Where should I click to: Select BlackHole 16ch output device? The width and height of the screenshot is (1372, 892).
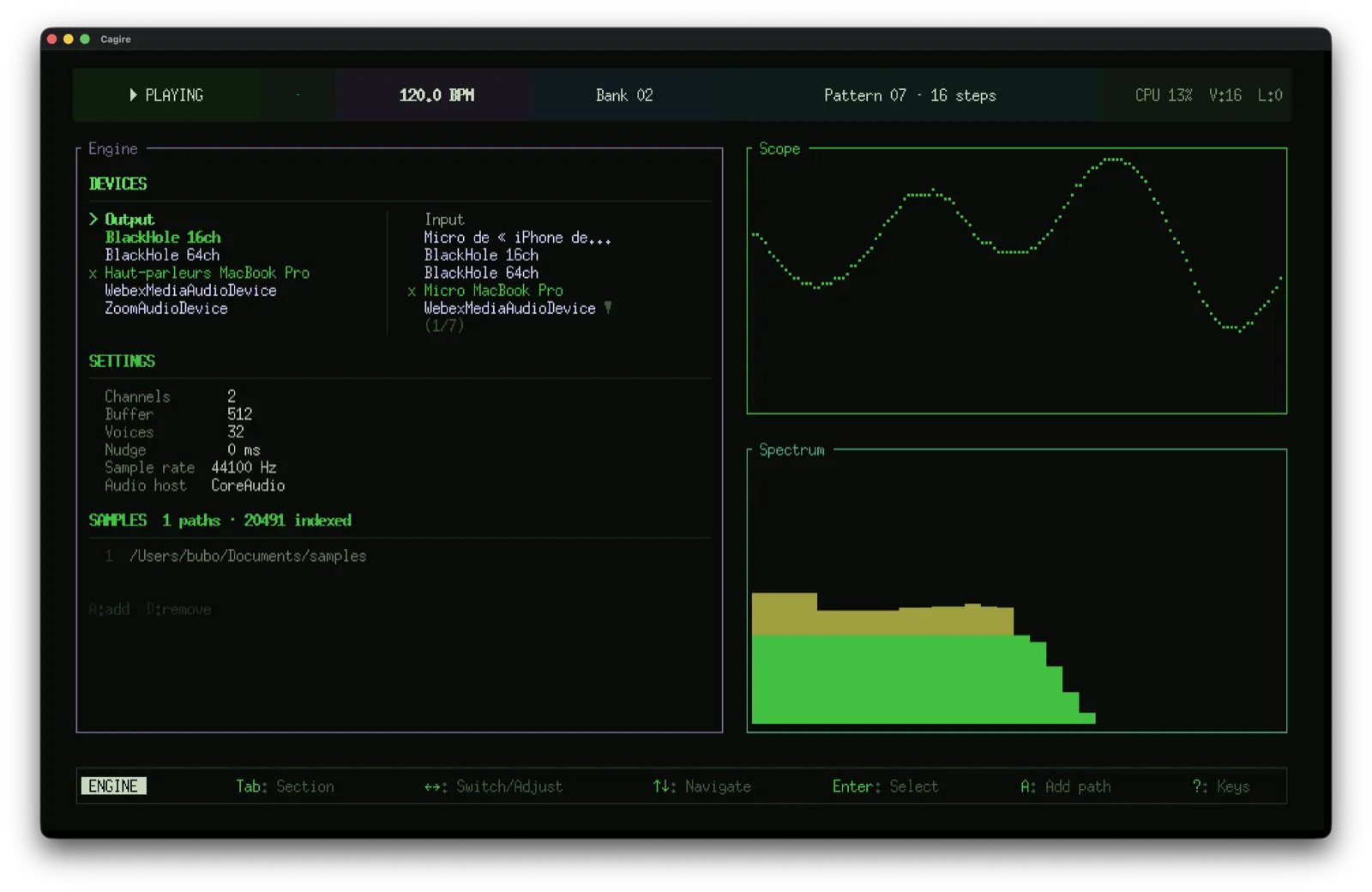coord(163,238)
